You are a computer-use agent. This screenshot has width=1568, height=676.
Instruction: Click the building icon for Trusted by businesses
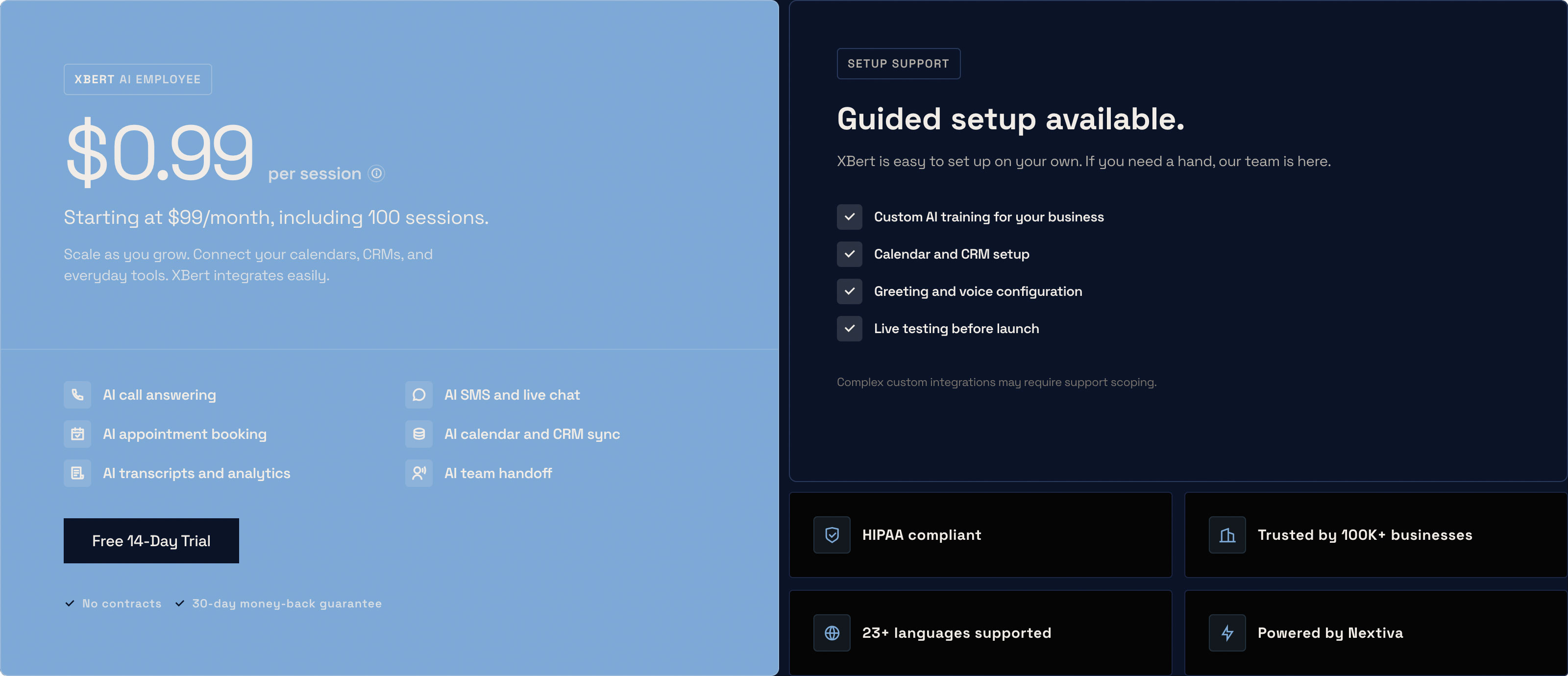[x=1227, y=535]
